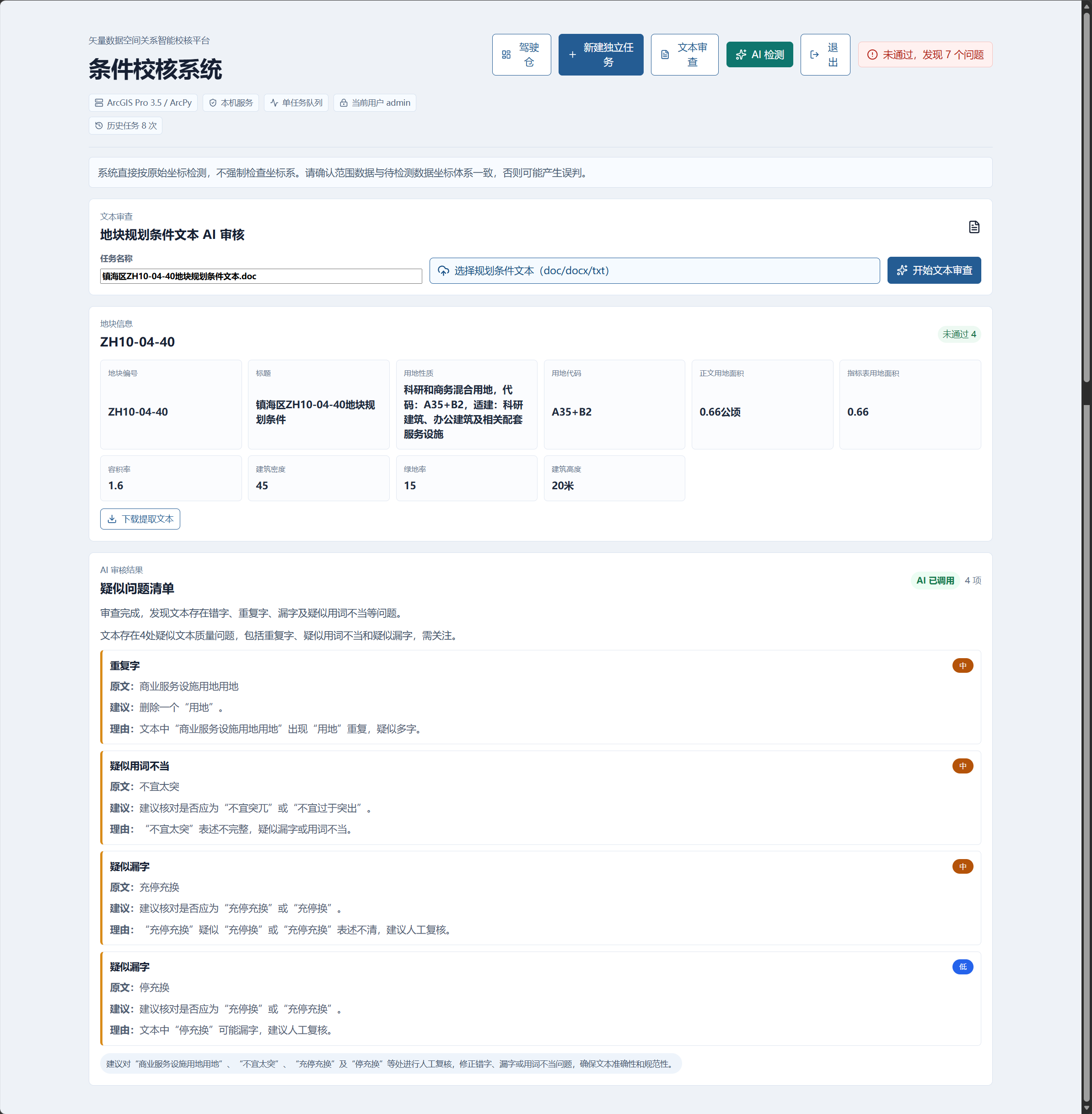This screenshot has height=1114, width=1092.
Task: Click the logout arrow icon
Action: click(x=814, y=54)
